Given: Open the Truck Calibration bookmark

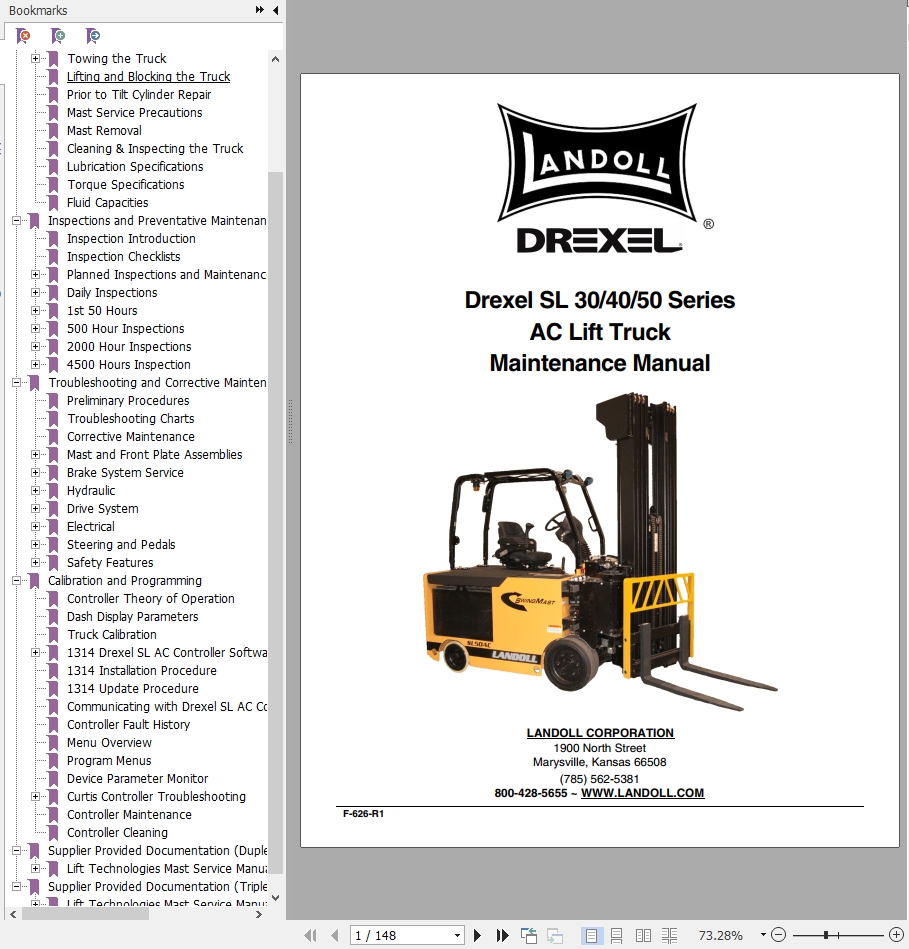Looking at the screenshot, I should point(112,635).
